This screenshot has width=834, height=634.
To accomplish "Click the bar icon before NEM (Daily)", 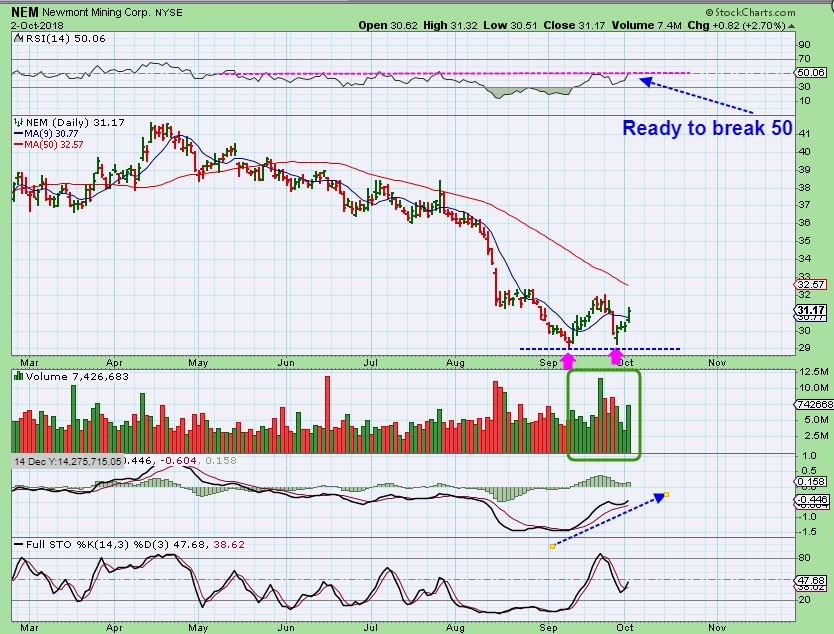I will click(x=18, y=122).
